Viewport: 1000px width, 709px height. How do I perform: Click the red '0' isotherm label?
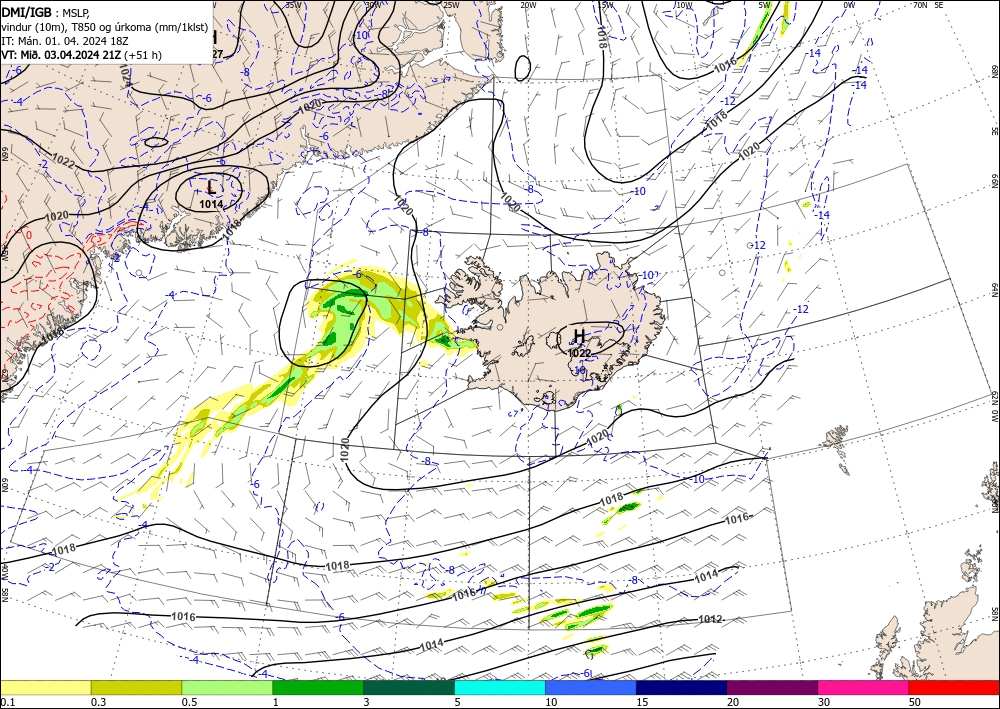coord(28,235)
